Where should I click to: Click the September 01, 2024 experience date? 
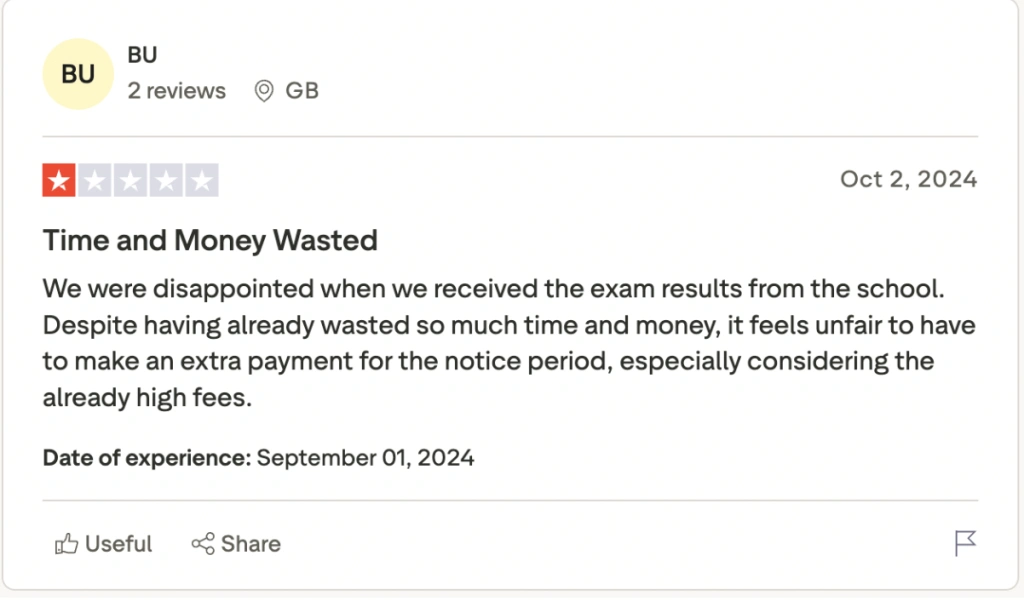pyautogui.click(x=365, y=459)
